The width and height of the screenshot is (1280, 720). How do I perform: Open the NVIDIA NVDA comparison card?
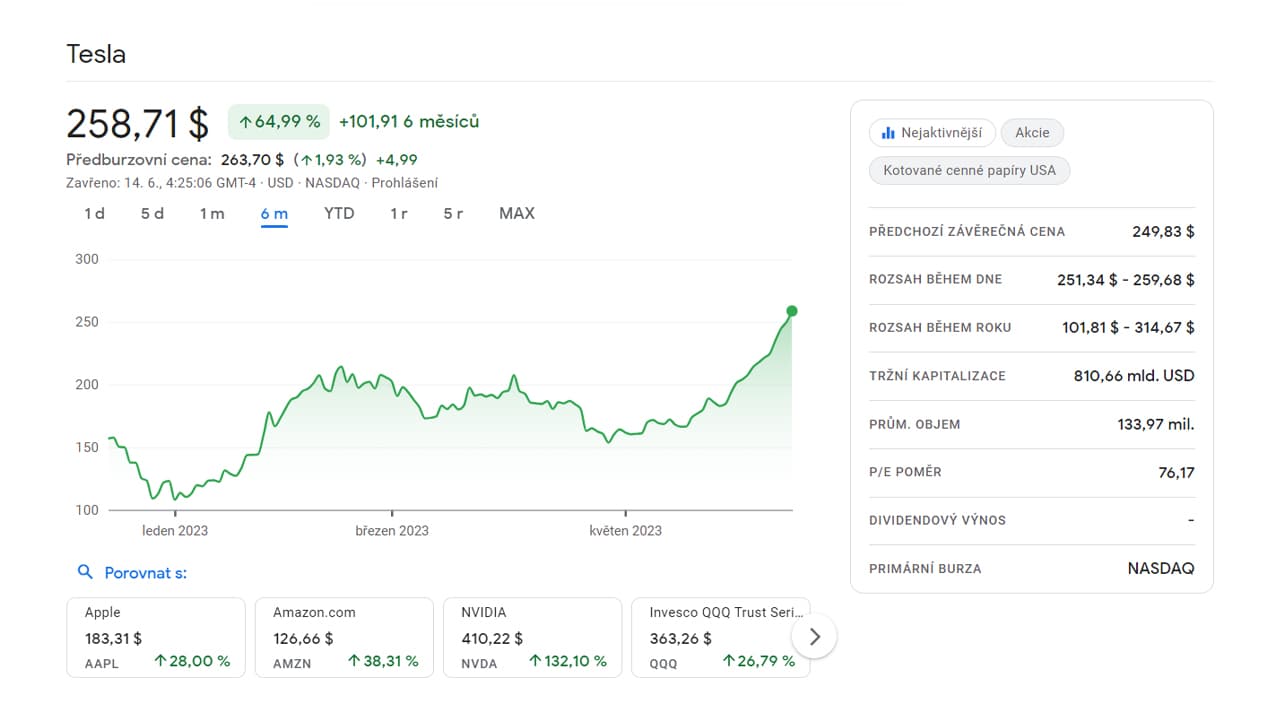[532, 637]
